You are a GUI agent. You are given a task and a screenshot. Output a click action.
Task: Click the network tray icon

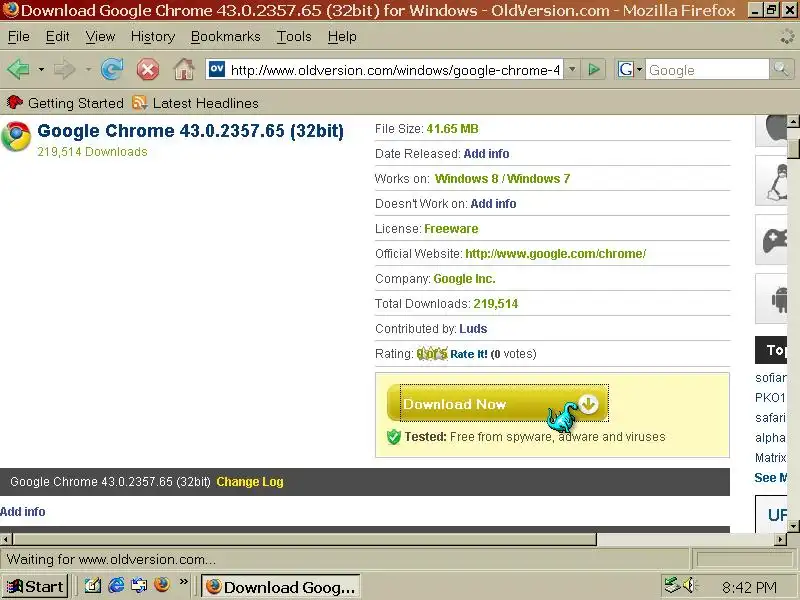pos(672,585)
